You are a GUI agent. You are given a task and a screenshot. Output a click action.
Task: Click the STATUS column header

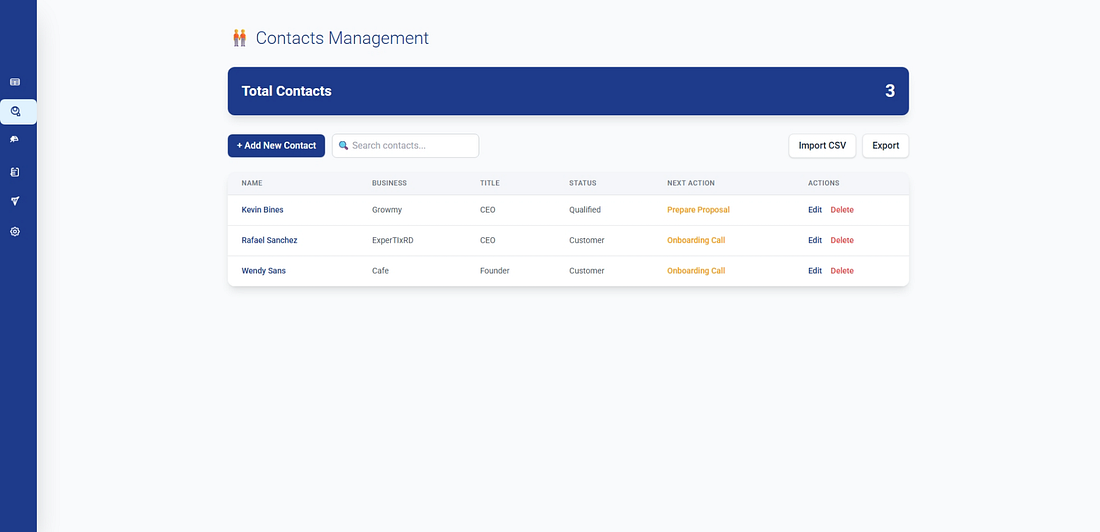(582, 183)
